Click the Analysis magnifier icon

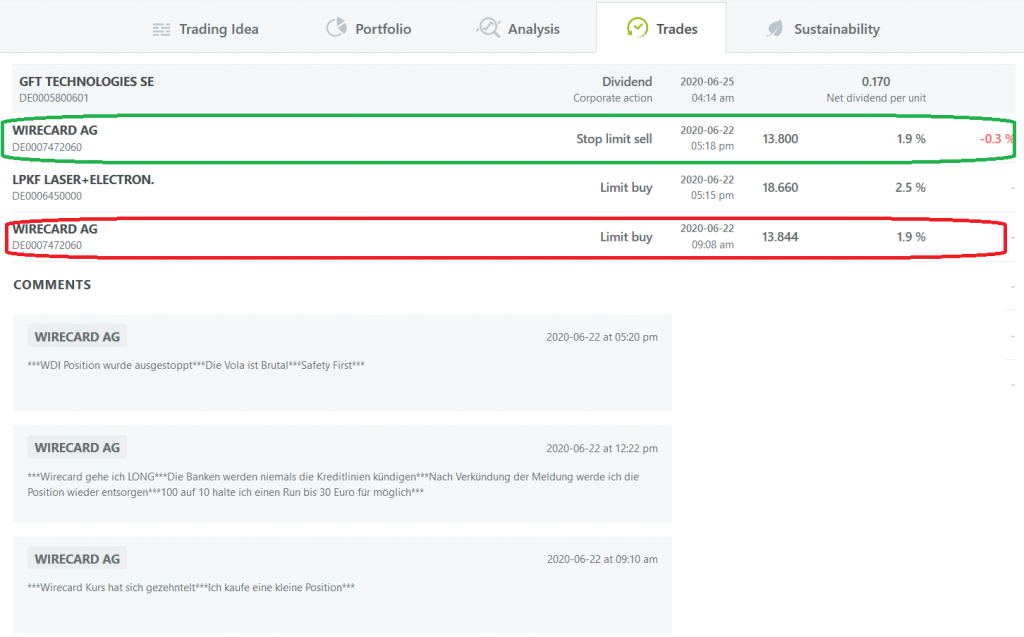pyautogui.click(x=488, y=28)
